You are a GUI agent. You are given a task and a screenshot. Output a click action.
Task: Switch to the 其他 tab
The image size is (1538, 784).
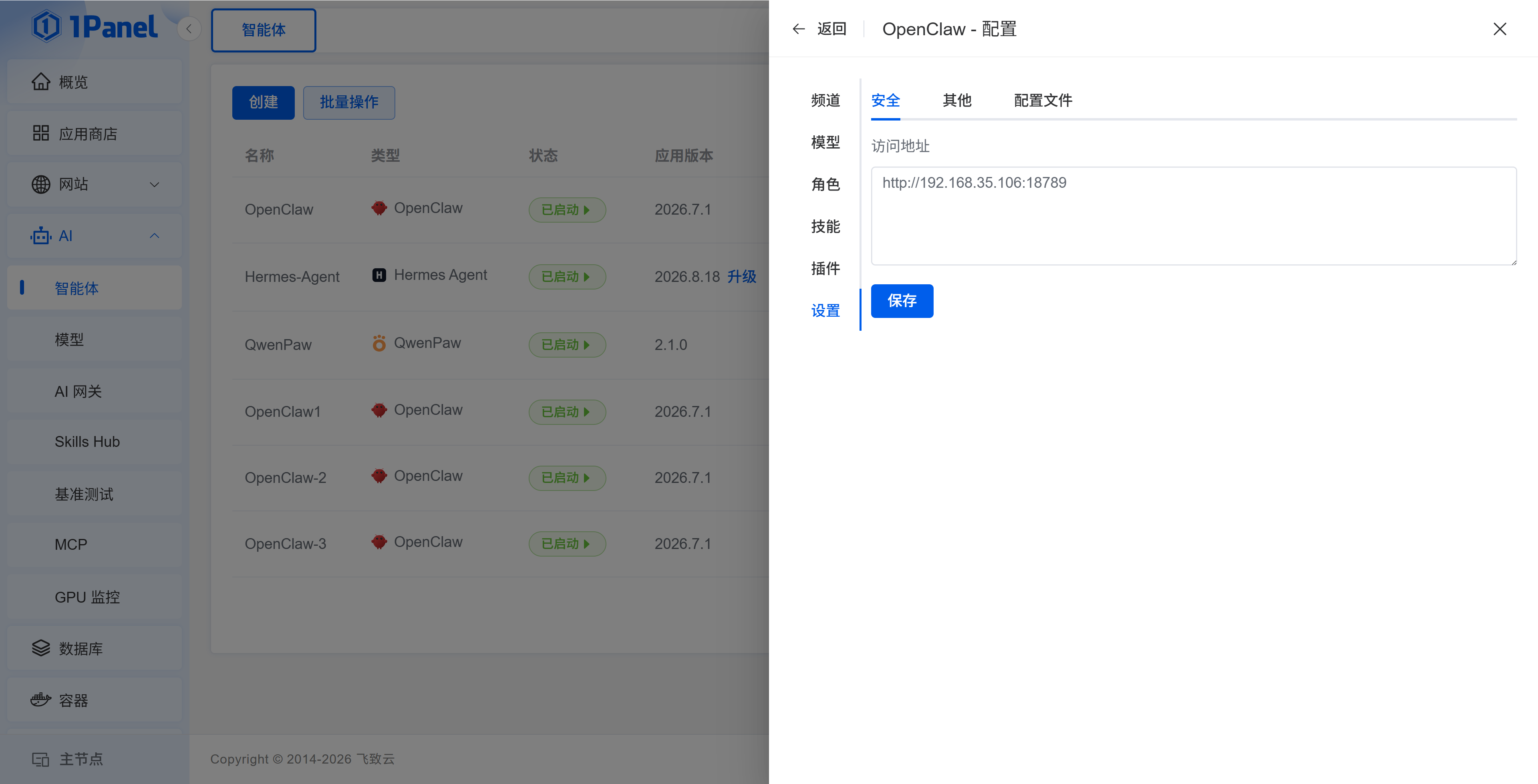[957, 101]
